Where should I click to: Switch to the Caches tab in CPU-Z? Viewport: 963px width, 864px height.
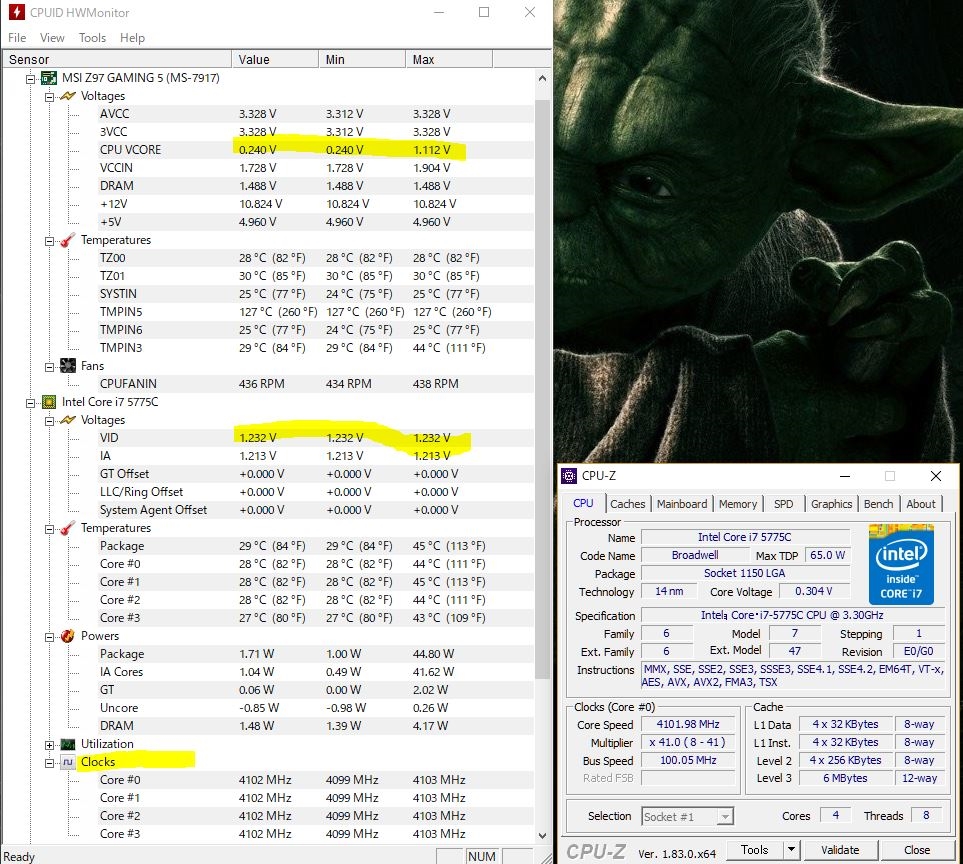(x=628, y=504)
